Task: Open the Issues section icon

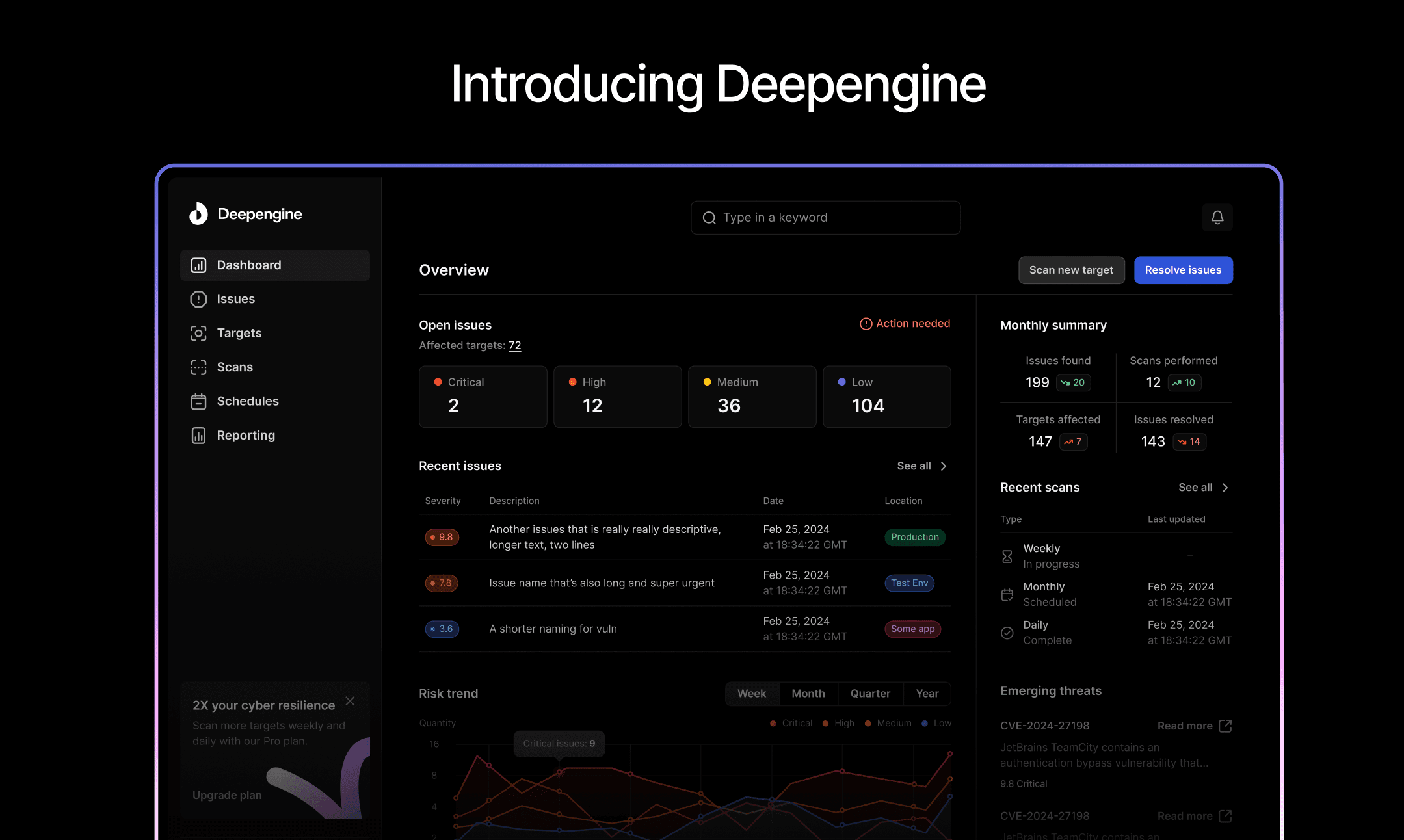Action: (198, 298)
